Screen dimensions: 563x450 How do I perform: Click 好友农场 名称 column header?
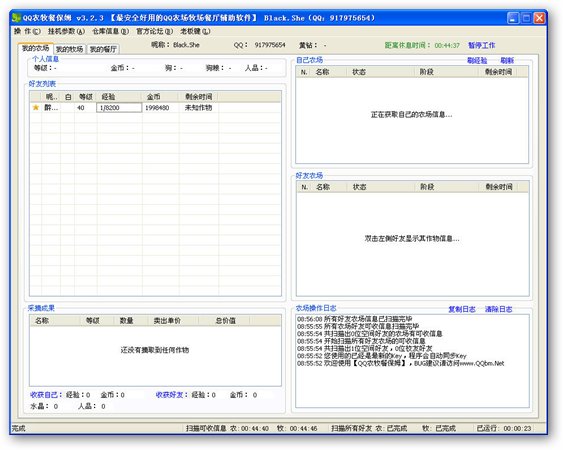[330, 187]
